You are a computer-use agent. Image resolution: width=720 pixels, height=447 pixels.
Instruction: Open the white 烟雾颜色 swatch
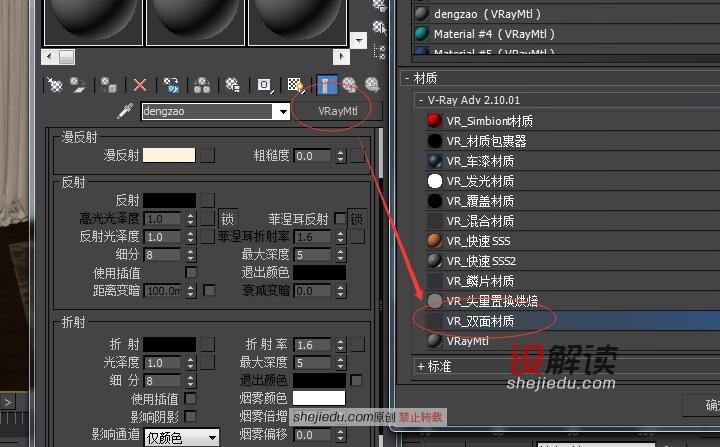coord(319,398)
